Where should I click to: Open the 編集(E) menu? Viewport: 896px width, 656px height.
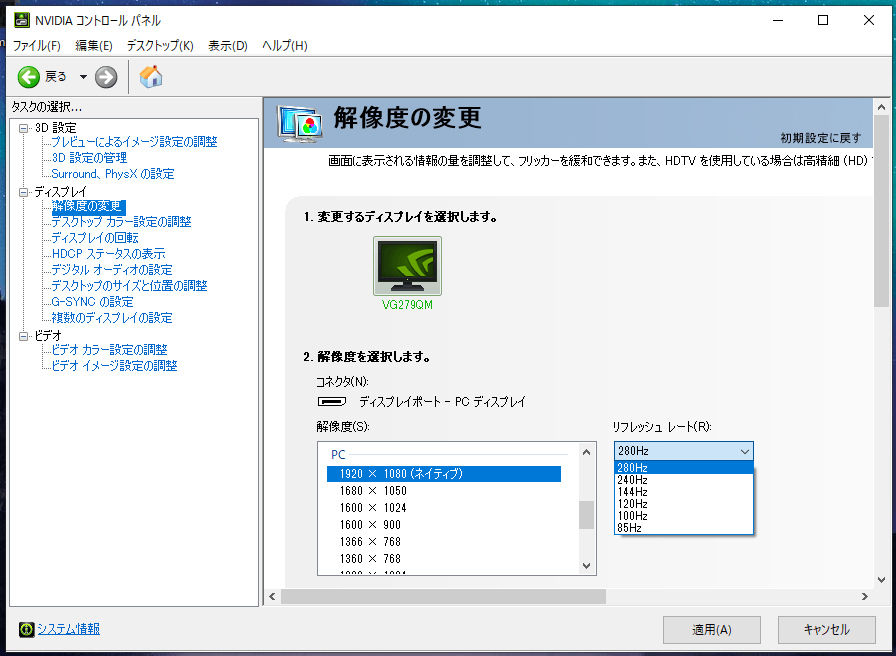(94, 46)
